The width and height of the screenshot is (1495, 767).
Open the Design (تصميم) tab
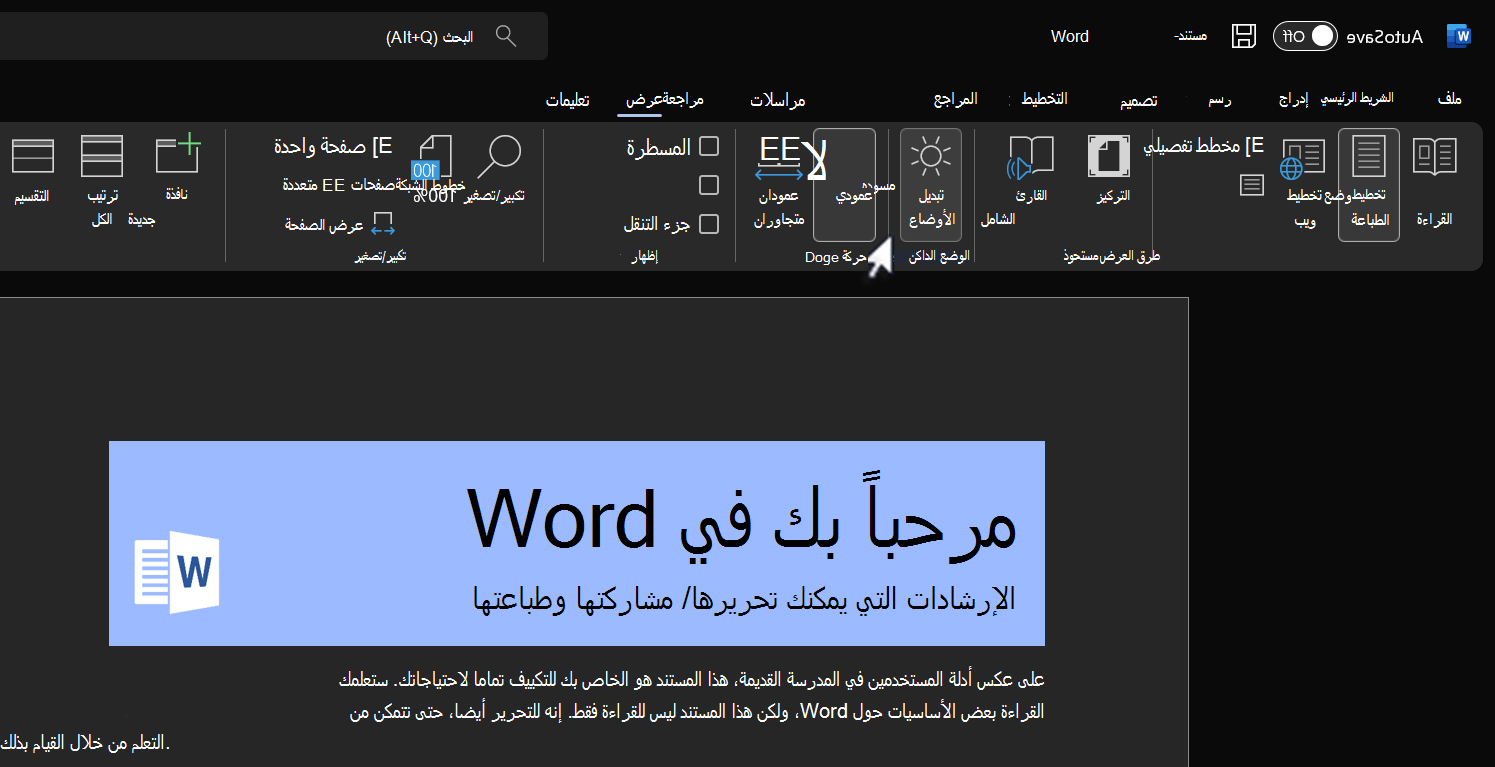coord(1139,100)
